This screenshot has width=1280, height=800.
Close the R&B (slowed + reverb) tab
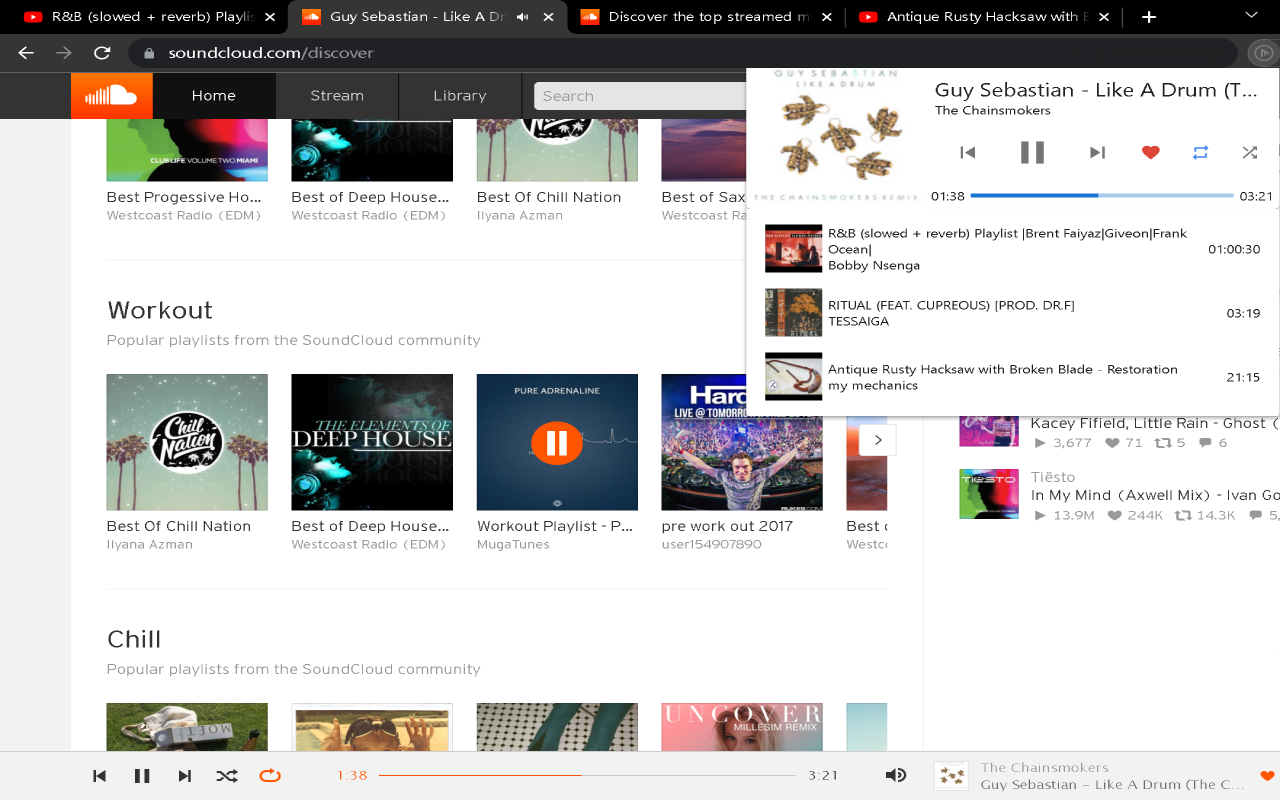pos(269,17)
